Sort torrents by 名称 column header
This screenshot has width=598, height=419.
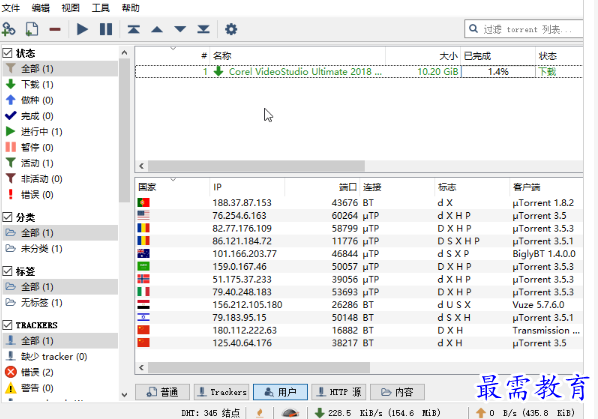tap(297, 56)
